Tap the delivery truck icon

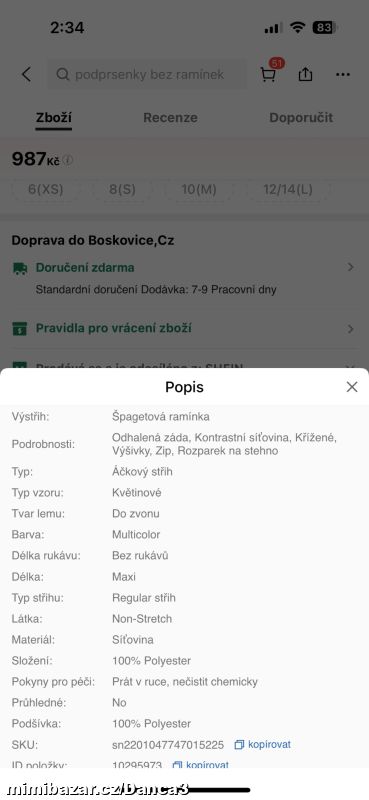click(x=20, y=268)
